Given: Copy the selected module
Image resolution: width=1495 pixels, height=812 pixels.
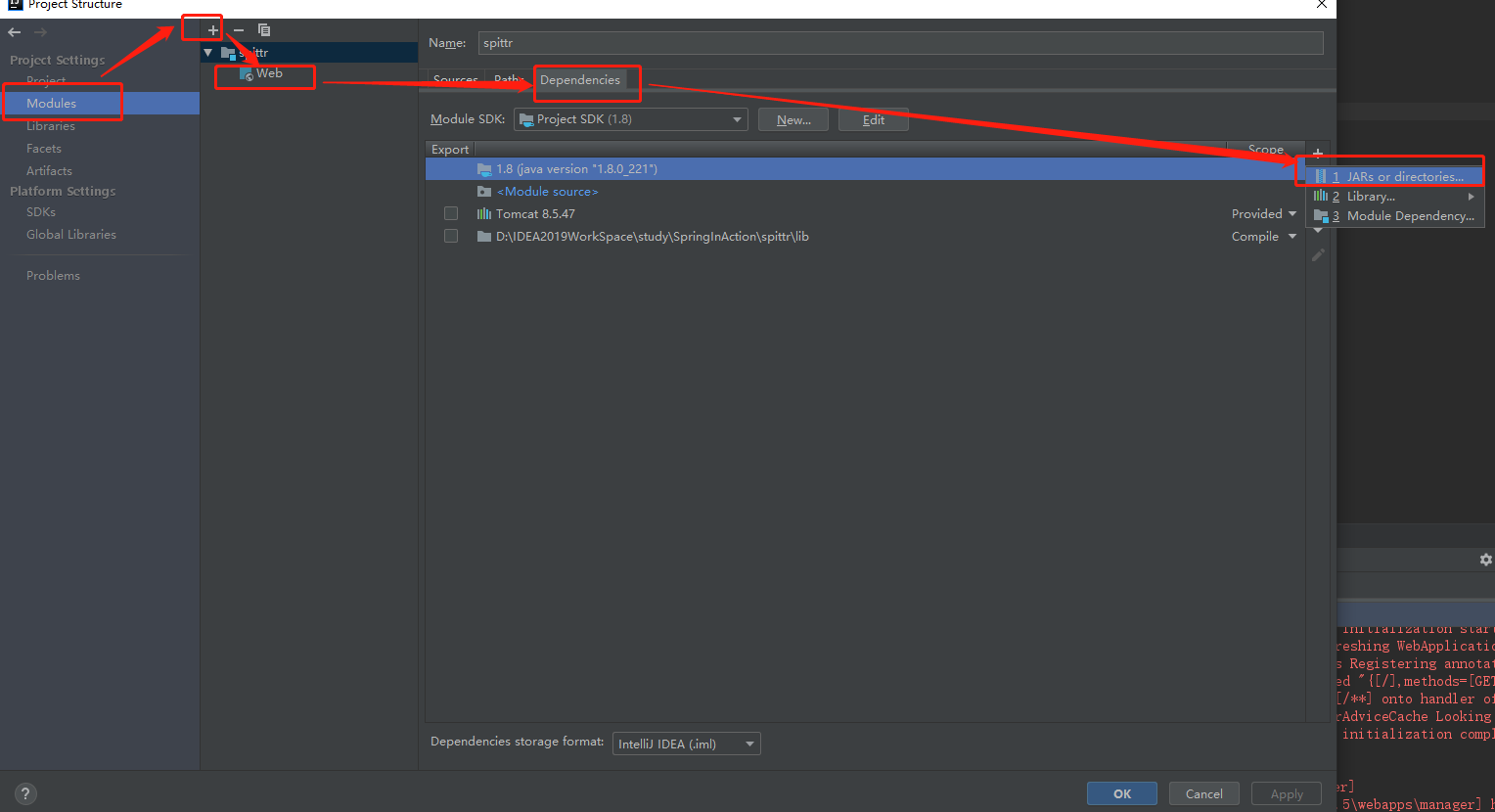Looking at the screenshot, I should pyautogui.click(x=264, y=30).
